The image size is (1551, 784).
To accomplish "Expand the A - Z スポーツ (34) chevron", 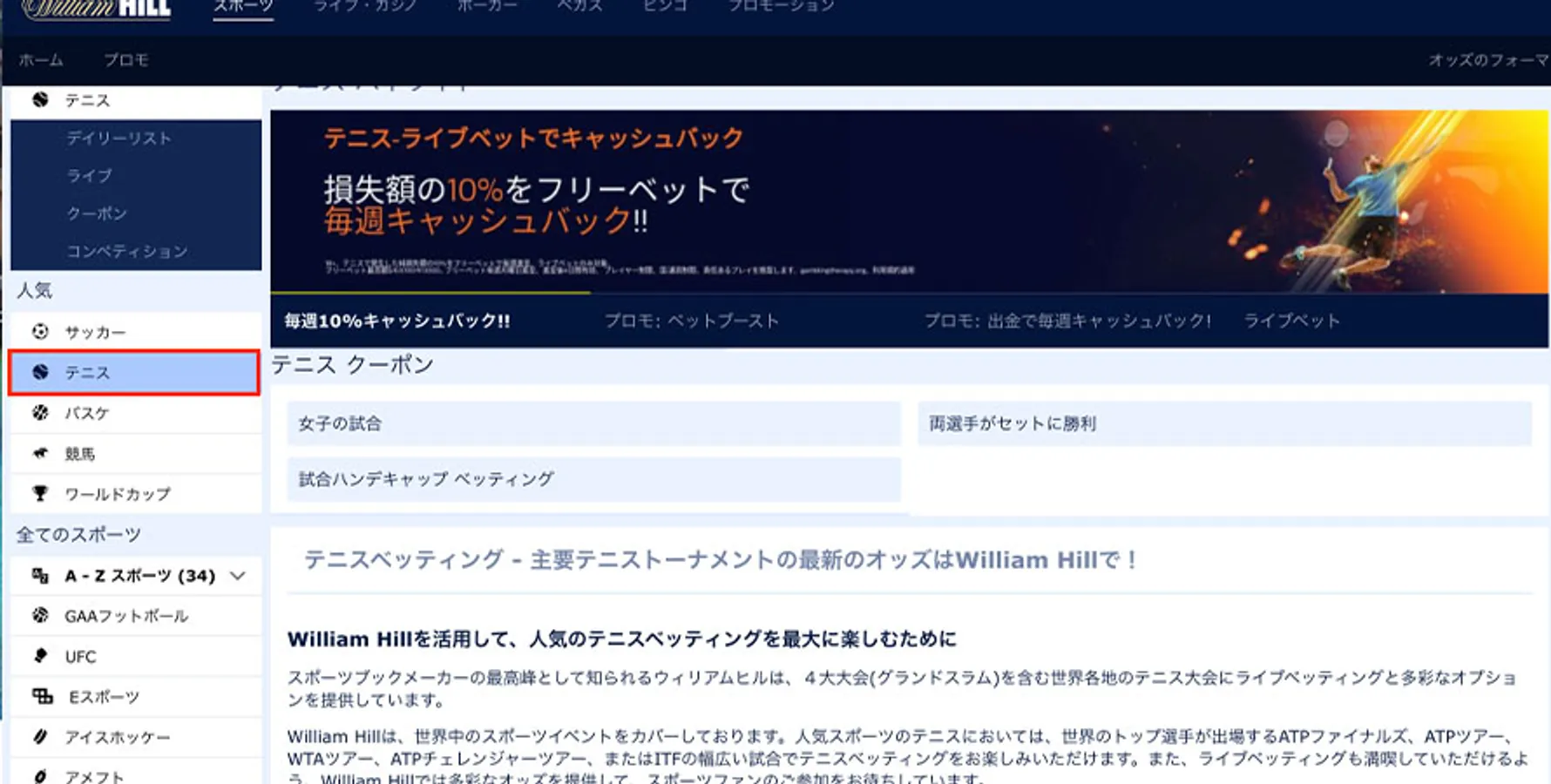I will pos(237,576).
